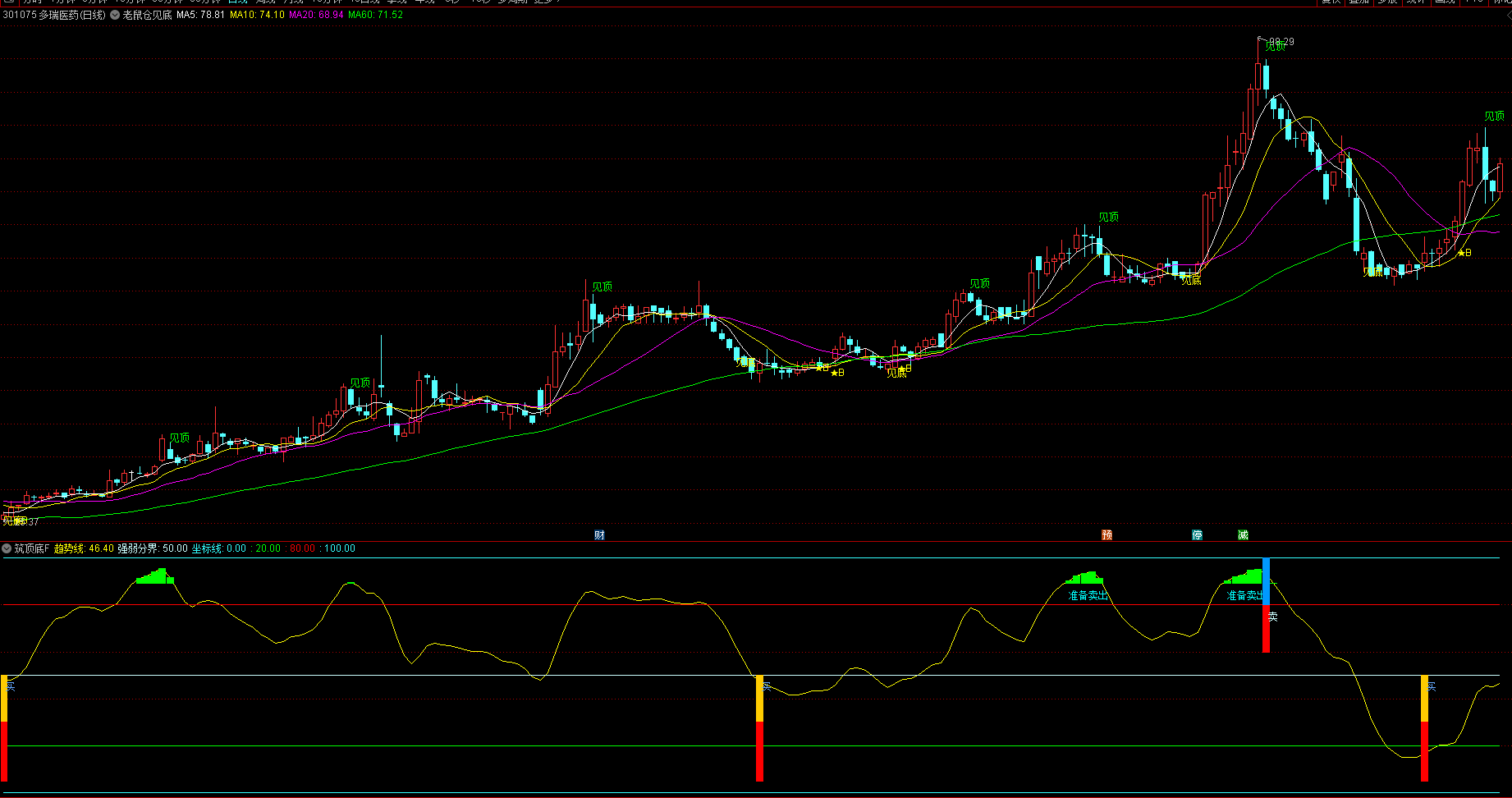Click the 财 event marker icon
This screenshot has width=1512, height=798.
(x=599, y=535)
